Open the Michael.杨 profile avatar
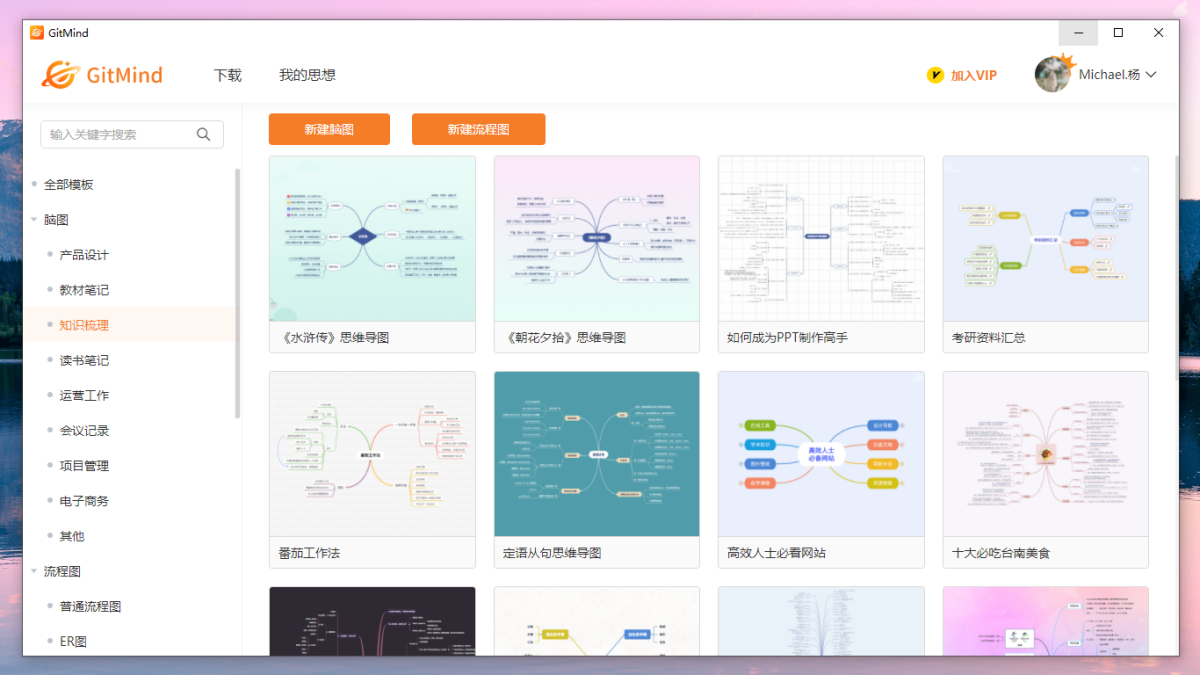The image size is (1200, 675). pyautogui.click(x=1053, y=74)
